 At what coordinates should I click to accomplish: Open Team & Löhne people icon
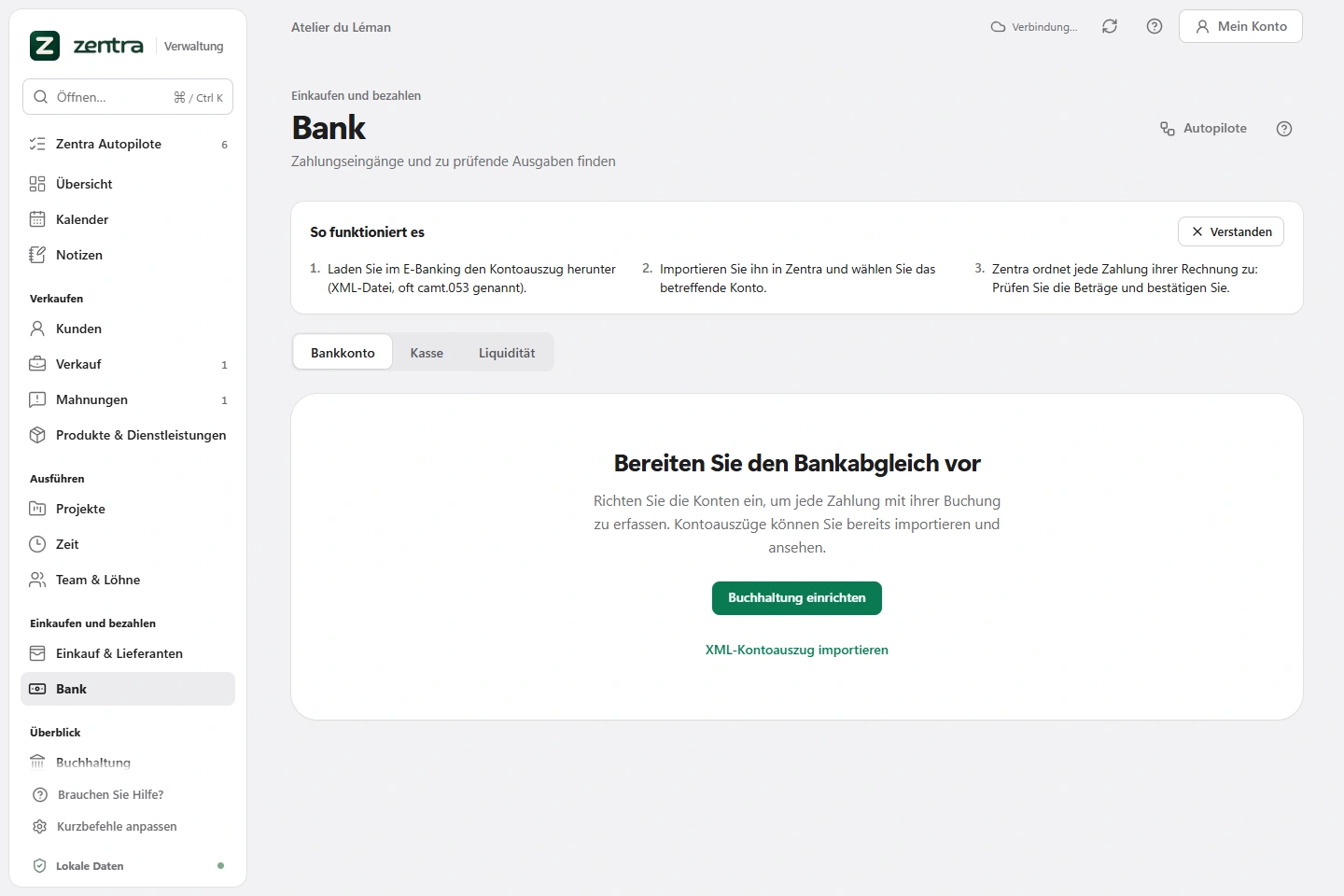37,580
